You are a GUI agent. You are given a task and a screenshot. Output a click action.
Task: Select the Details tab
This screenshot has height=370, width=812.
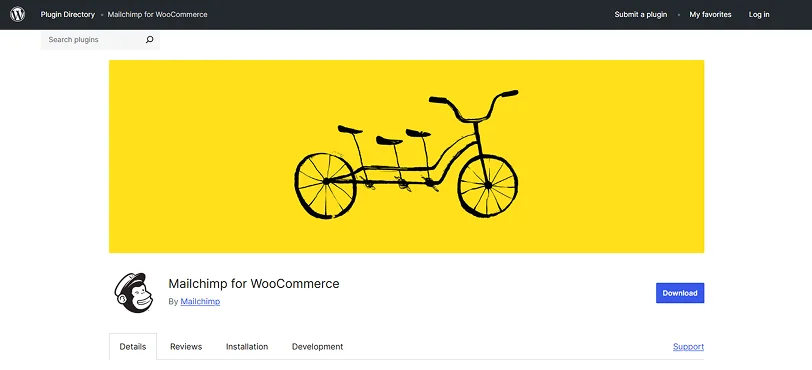click(x=133, y=347)
